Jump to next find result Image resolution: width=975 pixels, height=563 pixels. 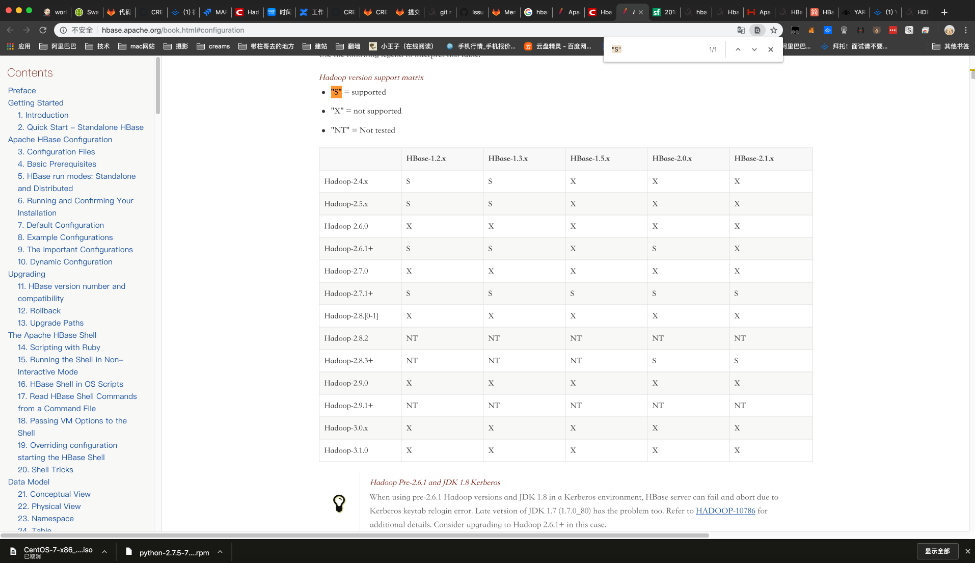tap(754, 49)
